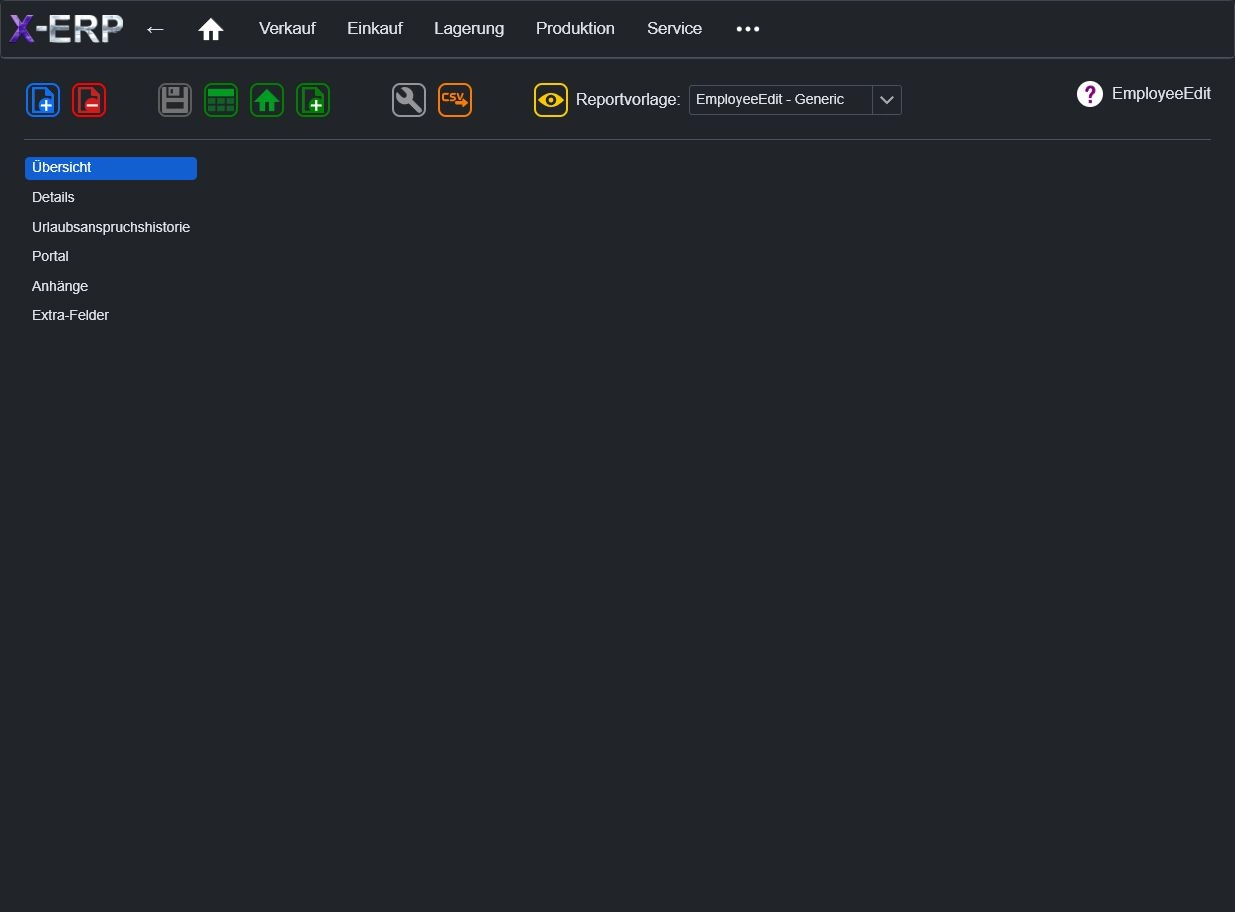Switch to the Portal tab

tap(111, 256)
